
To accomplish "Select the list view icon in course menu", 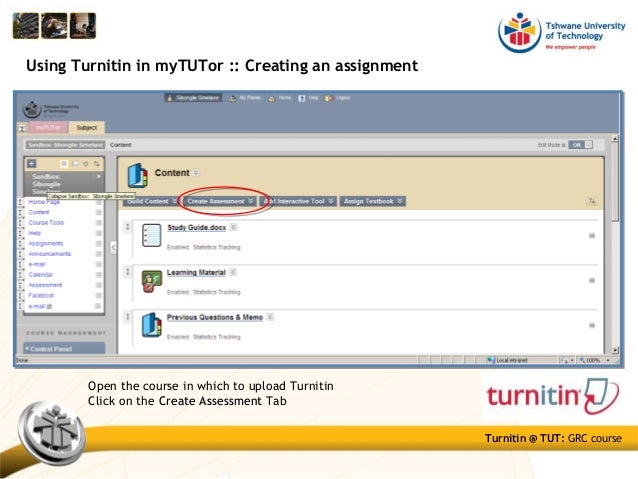I will pos(64,164).
